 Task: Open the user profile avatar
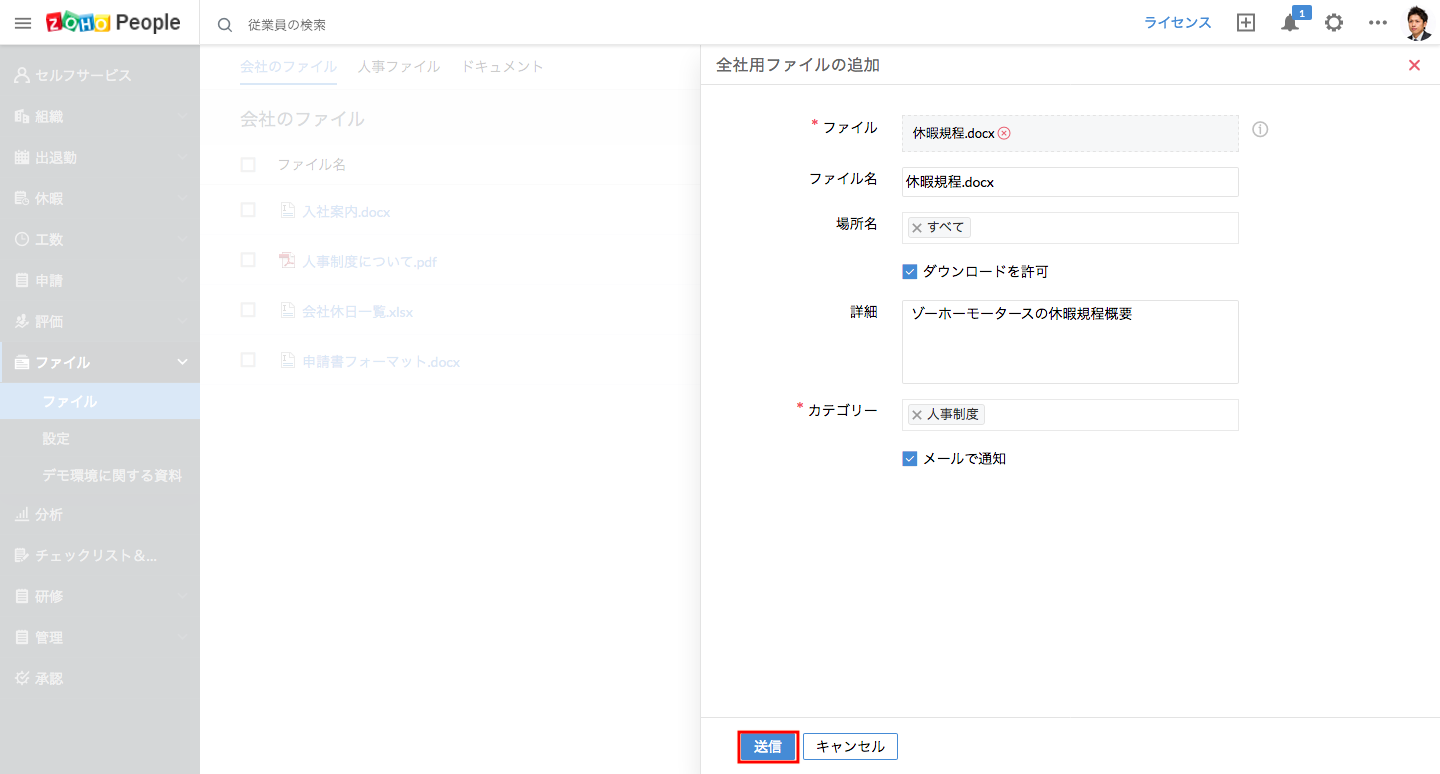tap(1417, 23)
